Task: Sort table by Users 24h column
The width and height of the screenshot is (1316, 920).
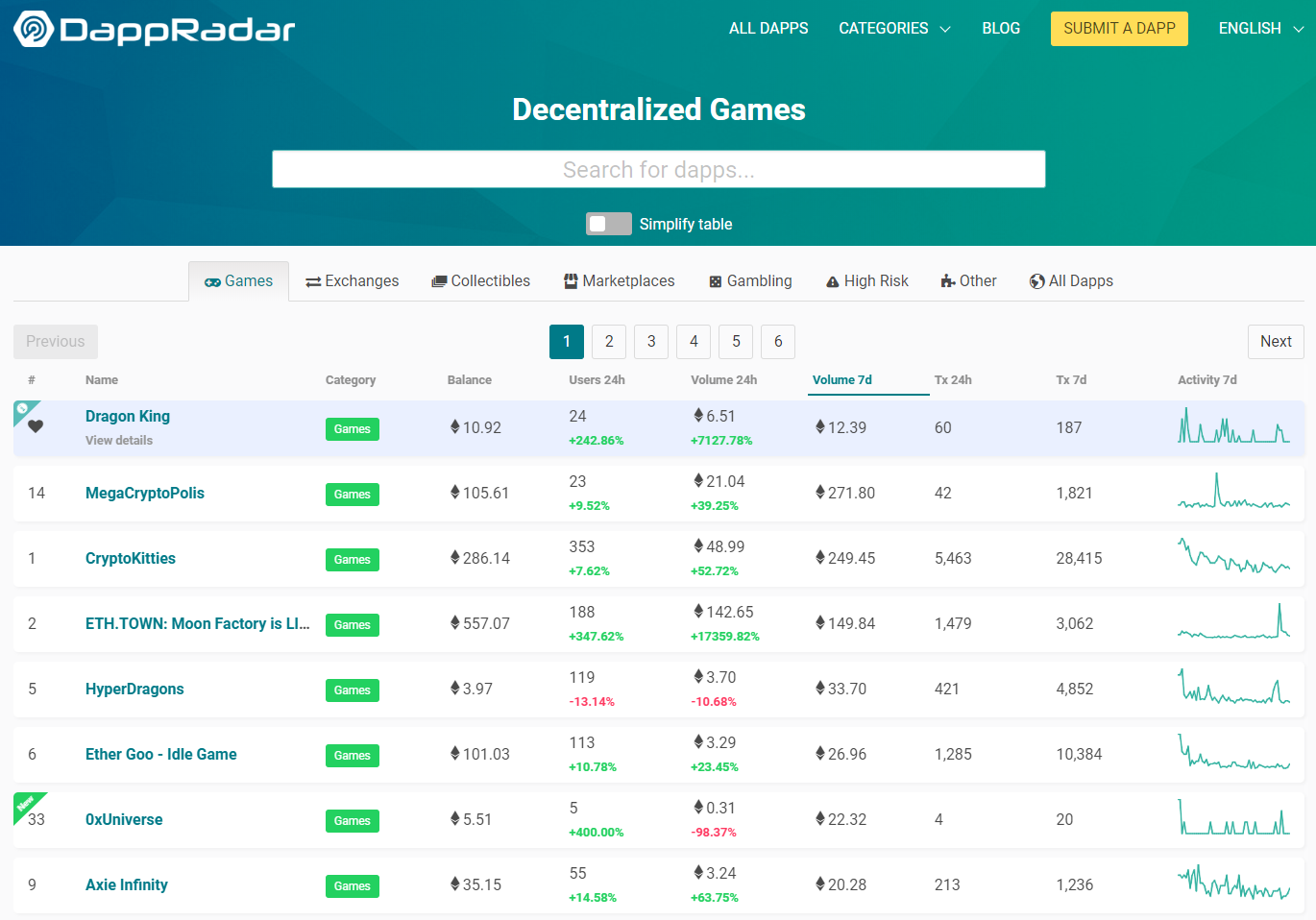Action: point(597,380)
